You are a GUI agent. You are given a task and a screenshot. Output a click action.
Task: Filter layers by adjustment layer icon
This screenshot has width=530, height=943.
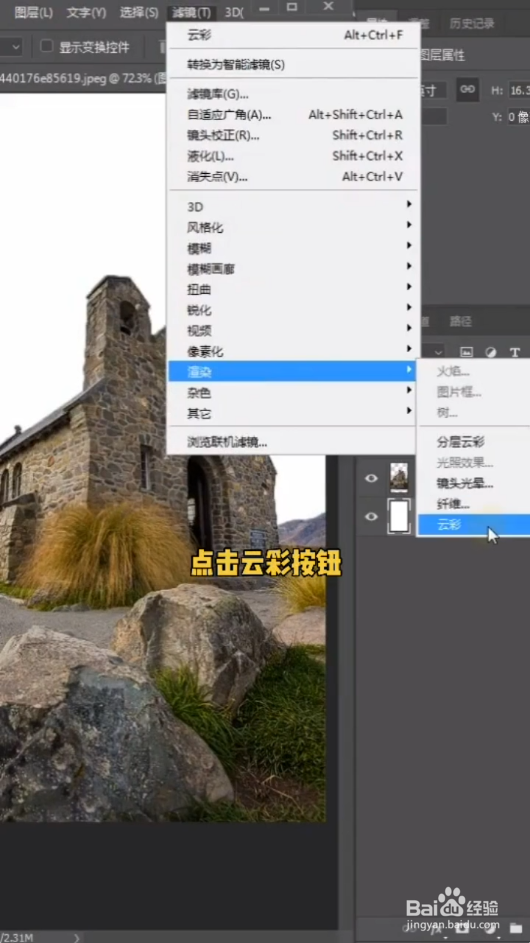[490, 352]
